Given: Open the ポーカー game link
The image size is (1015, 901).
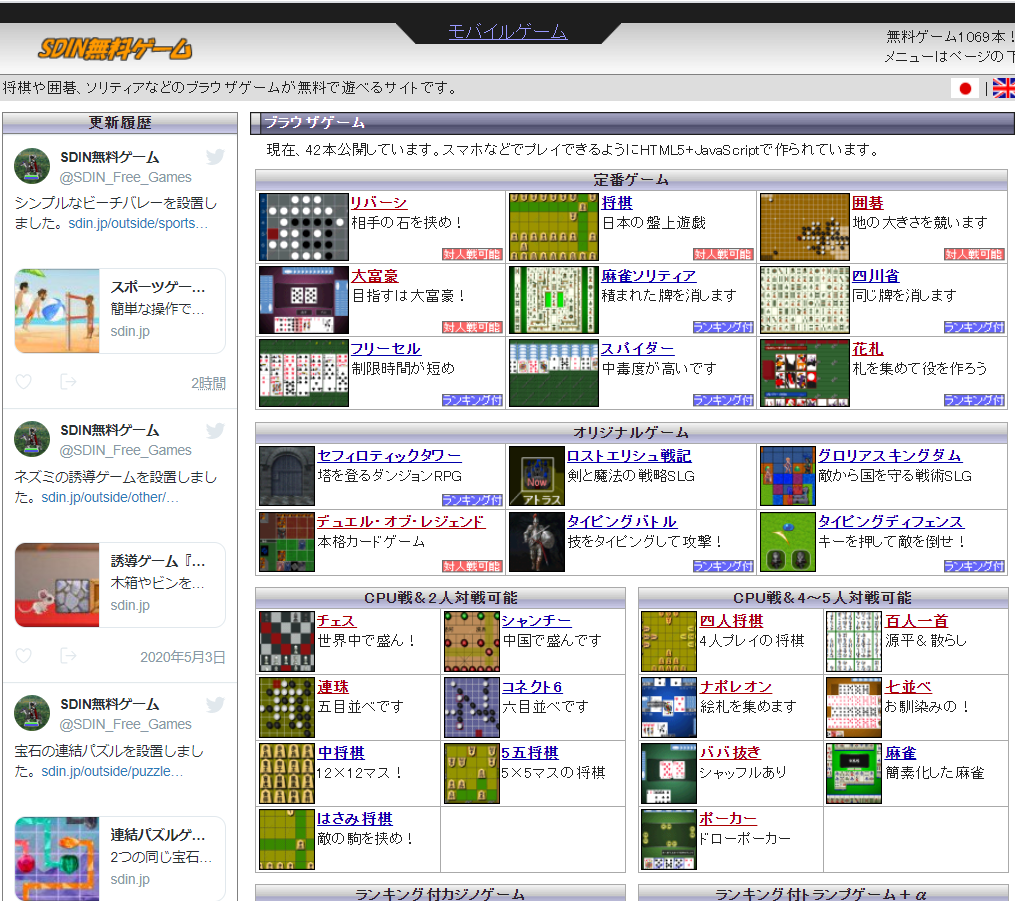Looking at the screenshot, I should [x=728, y=819].
